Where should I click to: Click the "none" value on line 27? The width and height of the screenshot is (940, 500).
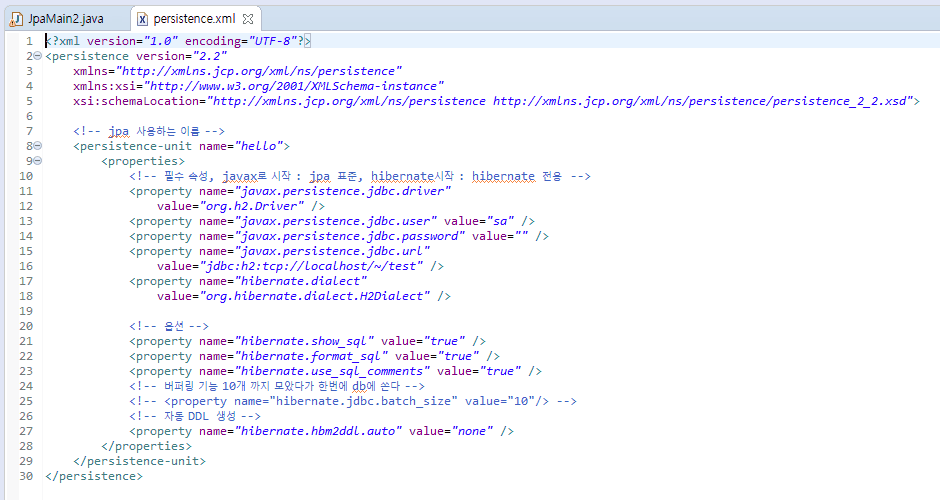coord(472,430)
